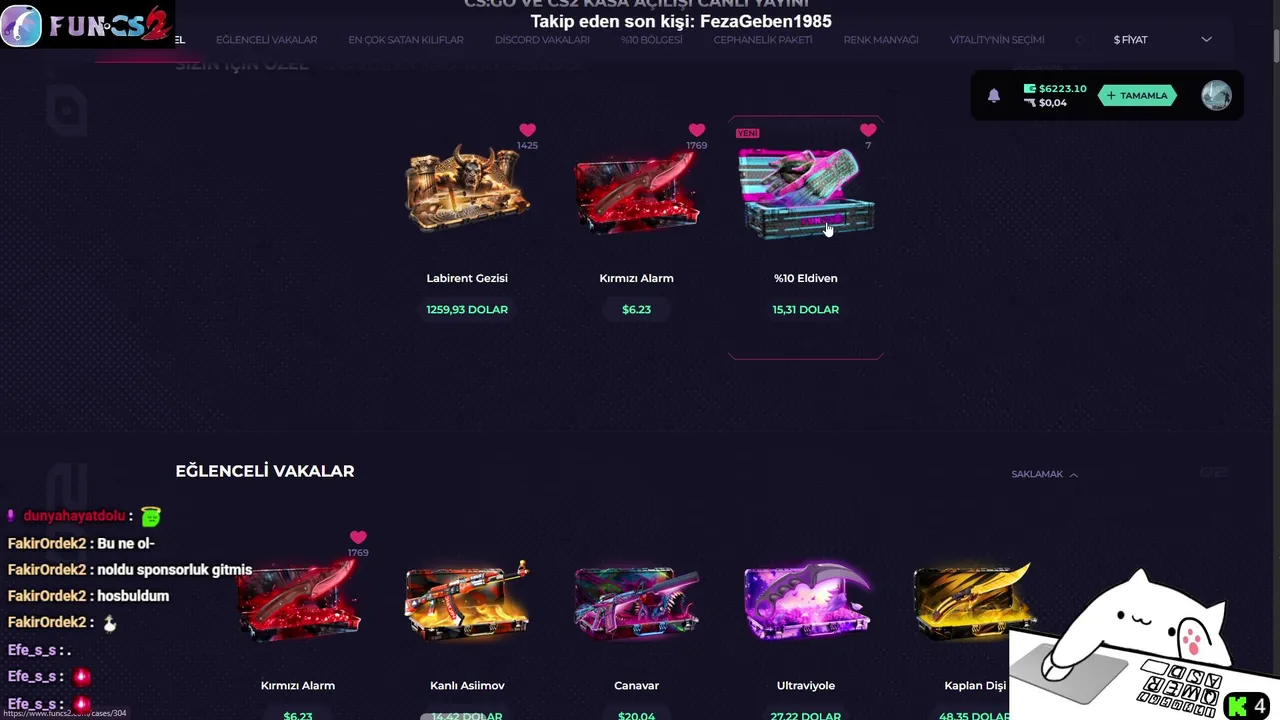Image resolution: width=1280 pixels, height=720 pixels.
Task: Favorite the Labirent Gezisi case heart
Action: click(x=527, y=130)
